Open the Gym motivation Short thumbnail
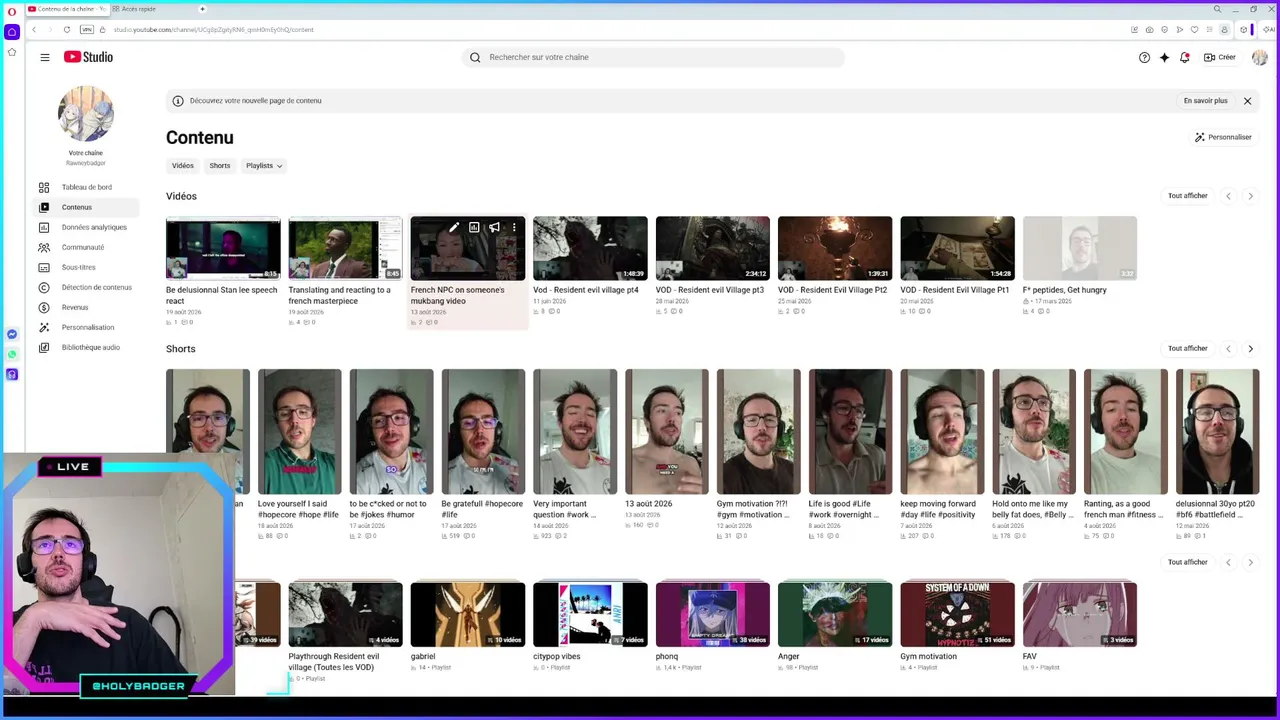Screen dimensions: 1280x720 (758, 432)
